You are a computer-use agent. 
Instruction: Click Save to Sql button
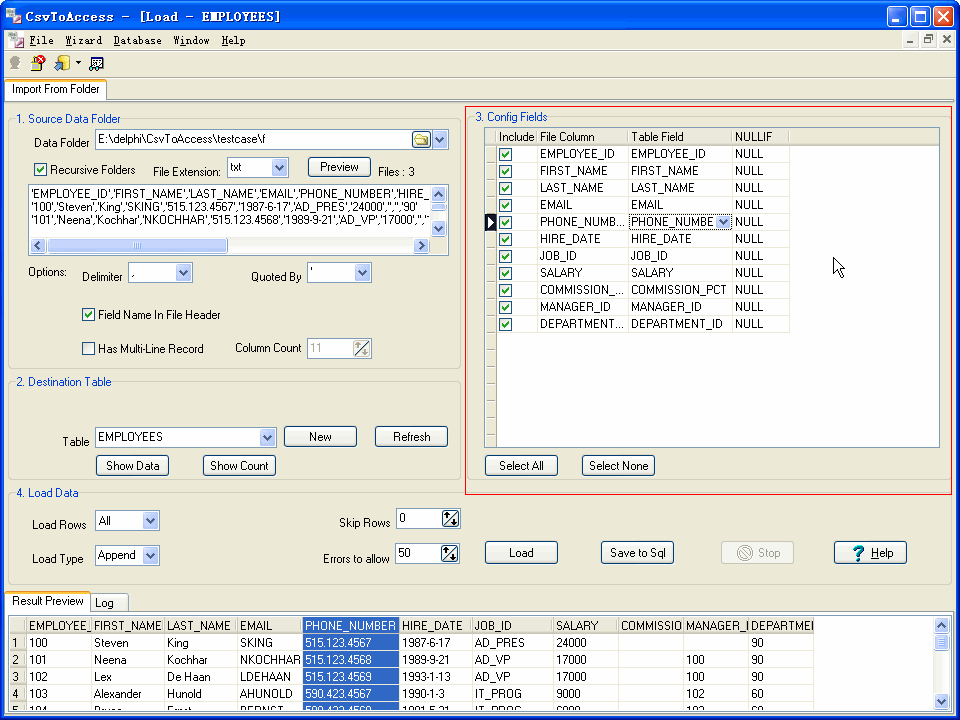point(637,552)
